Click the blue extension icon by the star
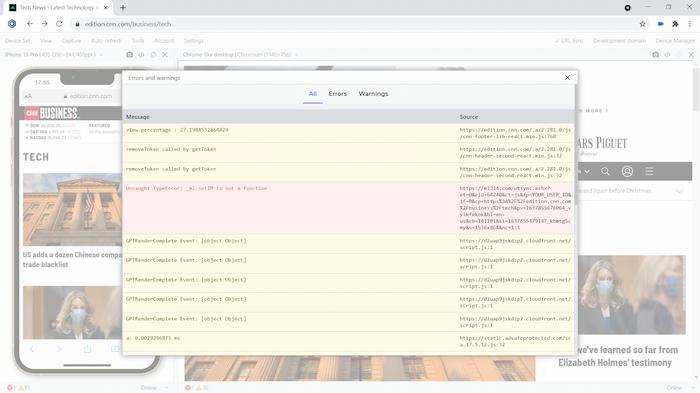The image size is (700, 393). point(660,24)
